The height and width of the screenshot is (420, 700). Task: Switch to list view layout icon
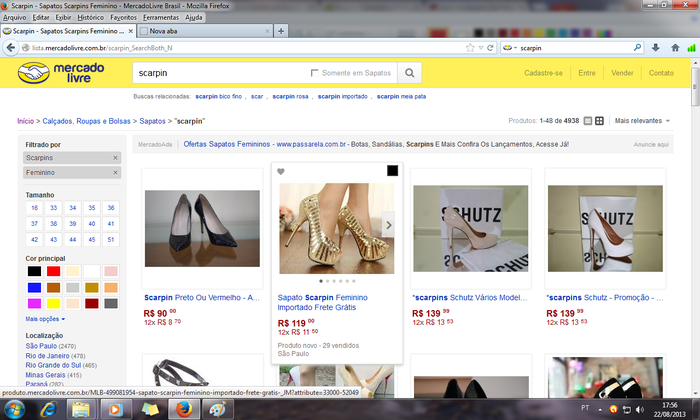[588, 121]
